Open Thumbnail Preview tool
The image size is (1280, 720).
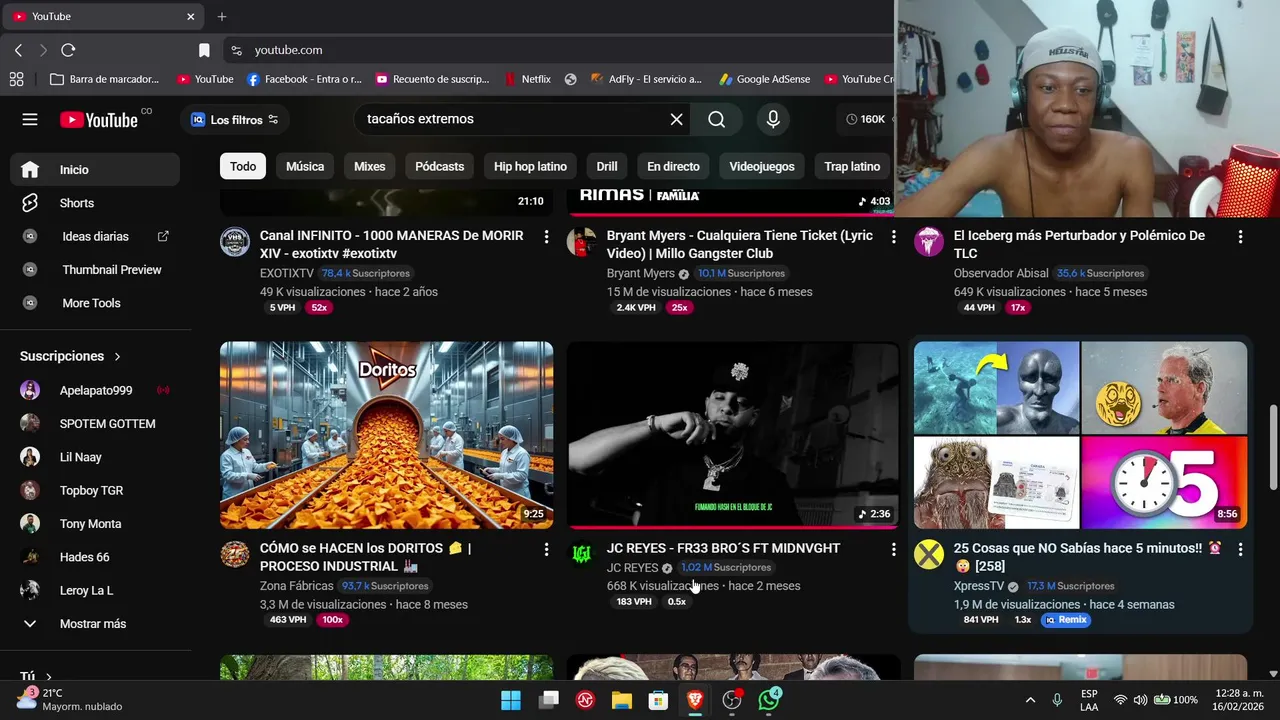pyautogui.click(x=95, y=270)
